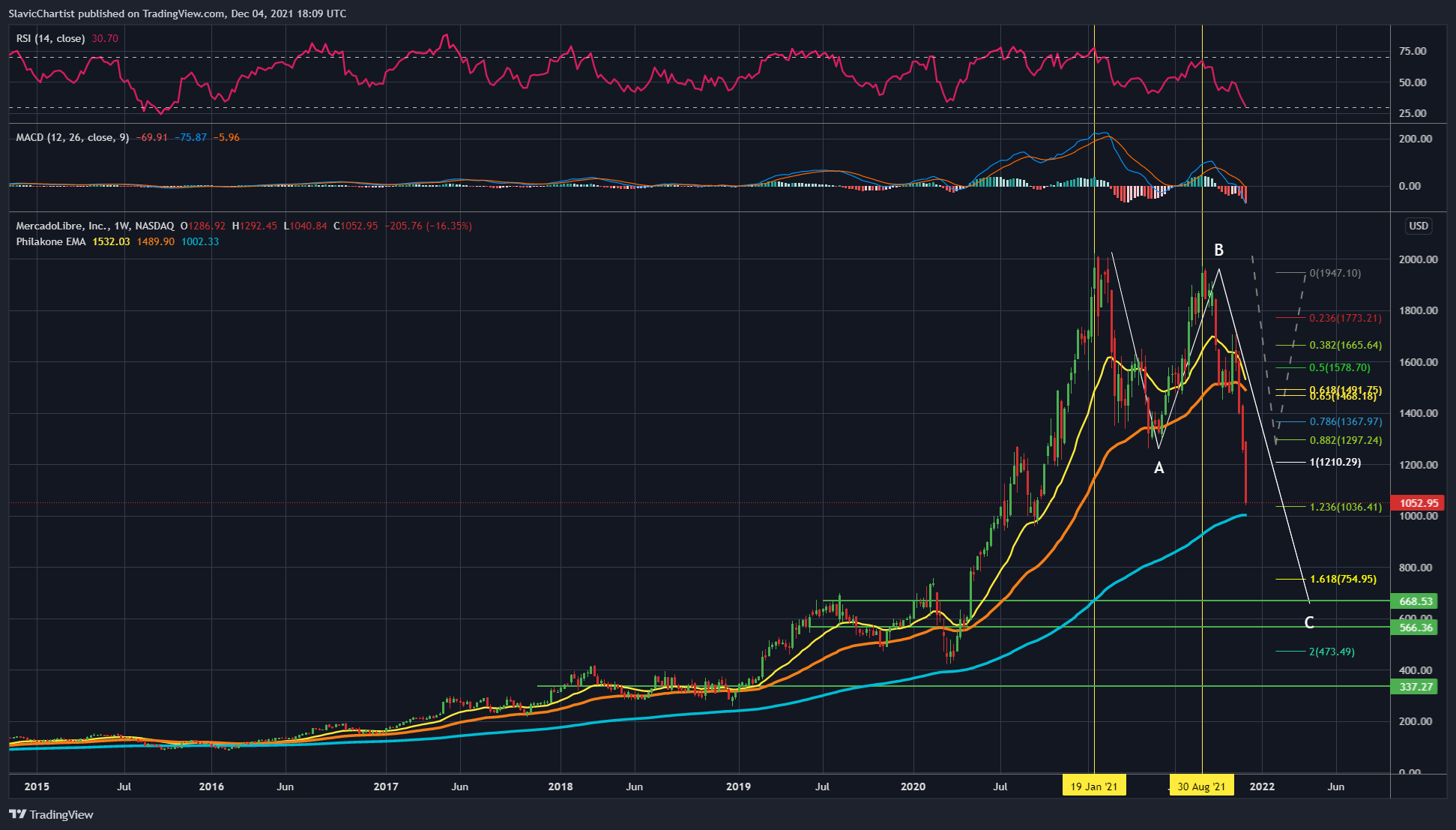Select the 30 Aug '21 date marker
Image resolution: width=1456 pixels, height=830 pixels.
[1201, 787]
